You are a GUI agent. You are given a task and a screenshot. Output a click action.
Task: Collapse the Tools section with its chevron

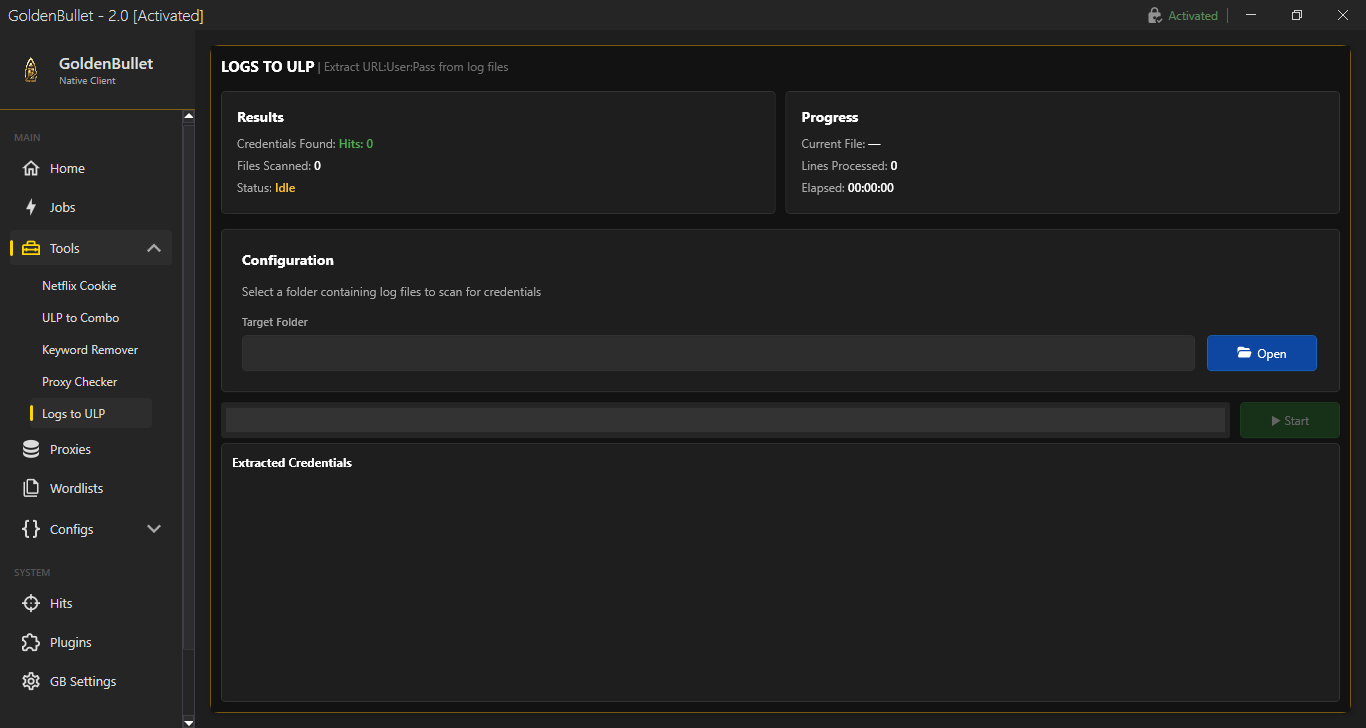154,248
